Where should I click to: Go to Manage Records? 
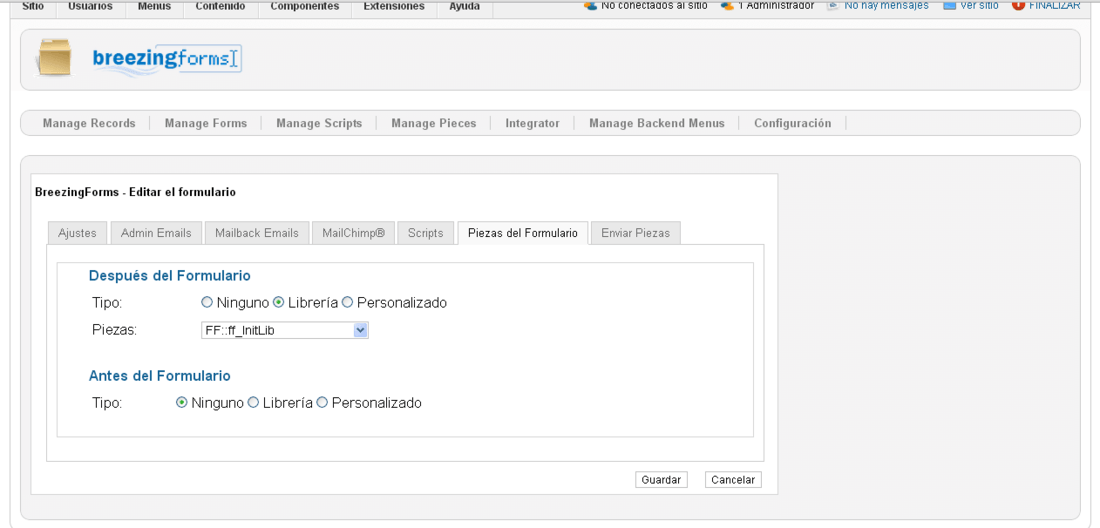coord(89,123)
